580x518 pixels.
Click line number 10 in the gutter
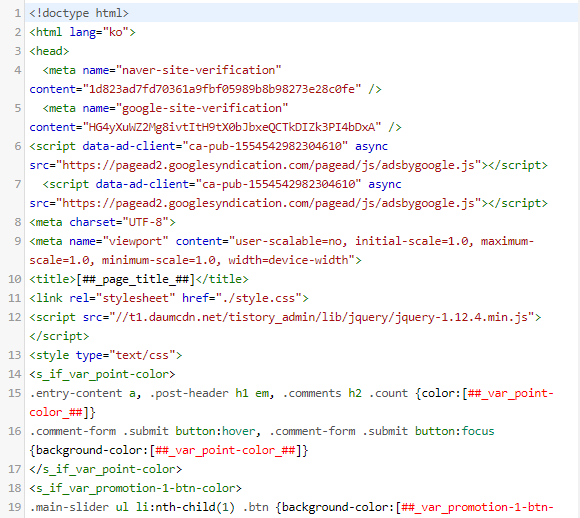(x=15, y=279)
